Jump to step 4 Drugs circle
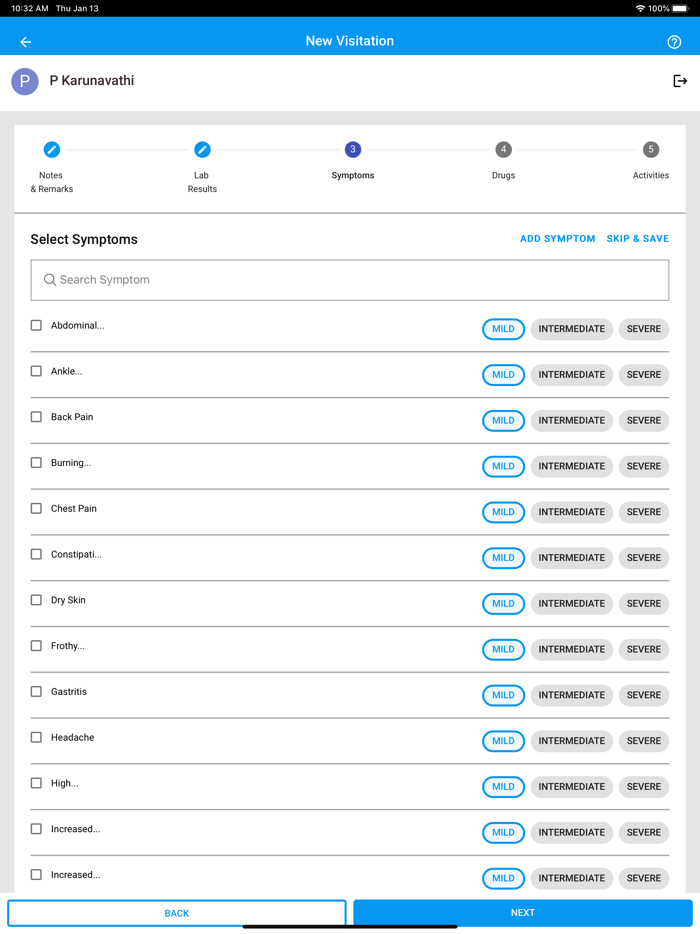The width and height of the screenshot is (700, 934). tap(503, 150)
